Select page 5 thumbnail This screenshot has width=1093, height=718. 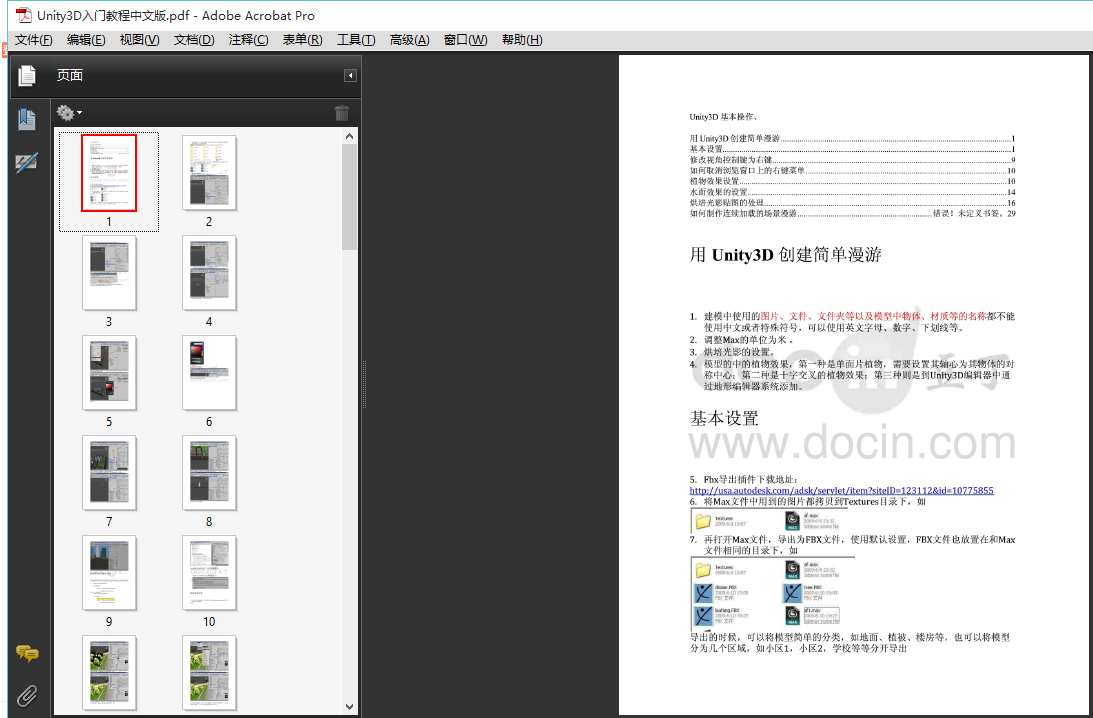(x=109, y=373)
